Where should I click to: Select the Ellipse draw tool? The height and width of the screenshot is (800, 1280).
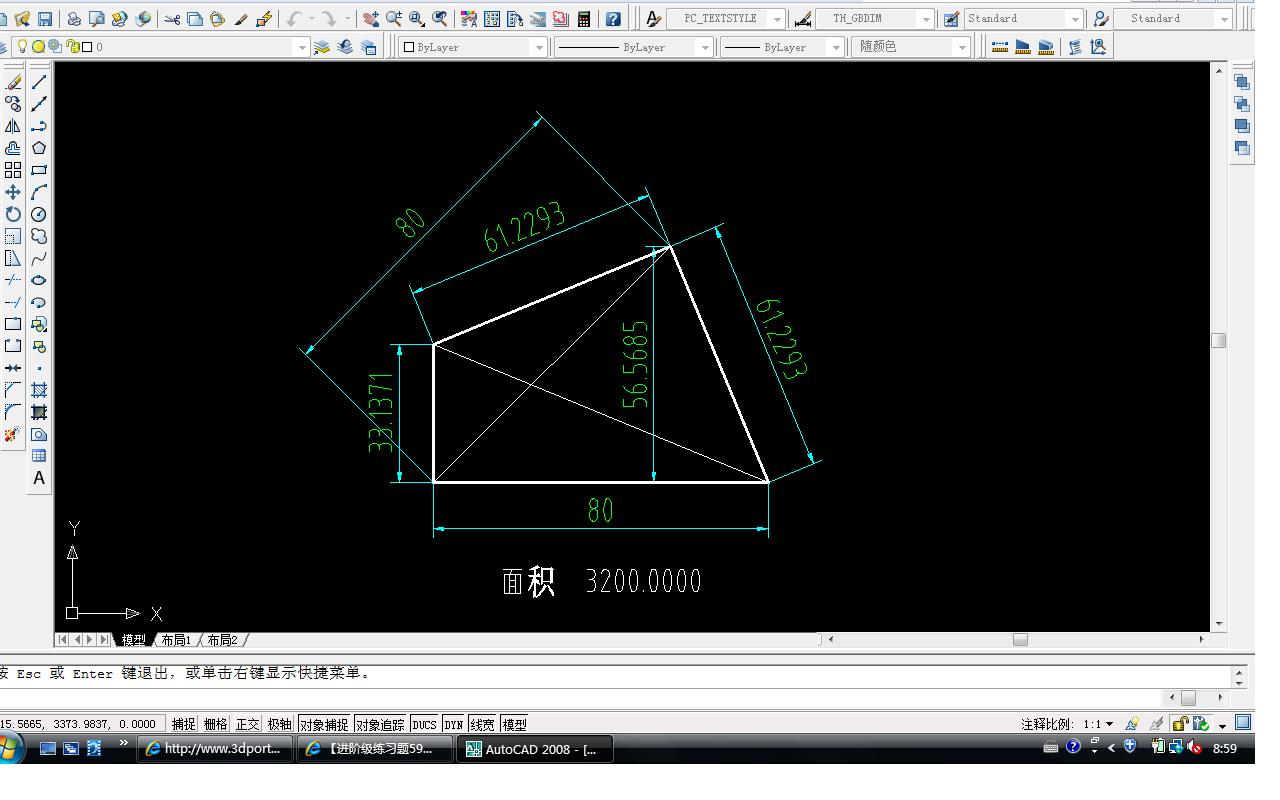pyautogui.click(x=39, y=280)
